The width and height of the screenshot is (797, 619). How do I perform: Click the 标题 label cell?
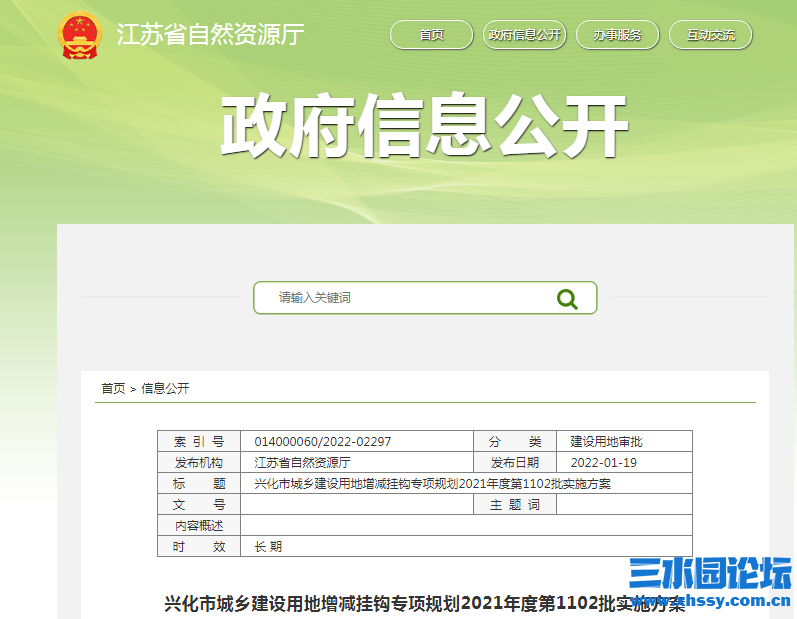coord(199,483)
